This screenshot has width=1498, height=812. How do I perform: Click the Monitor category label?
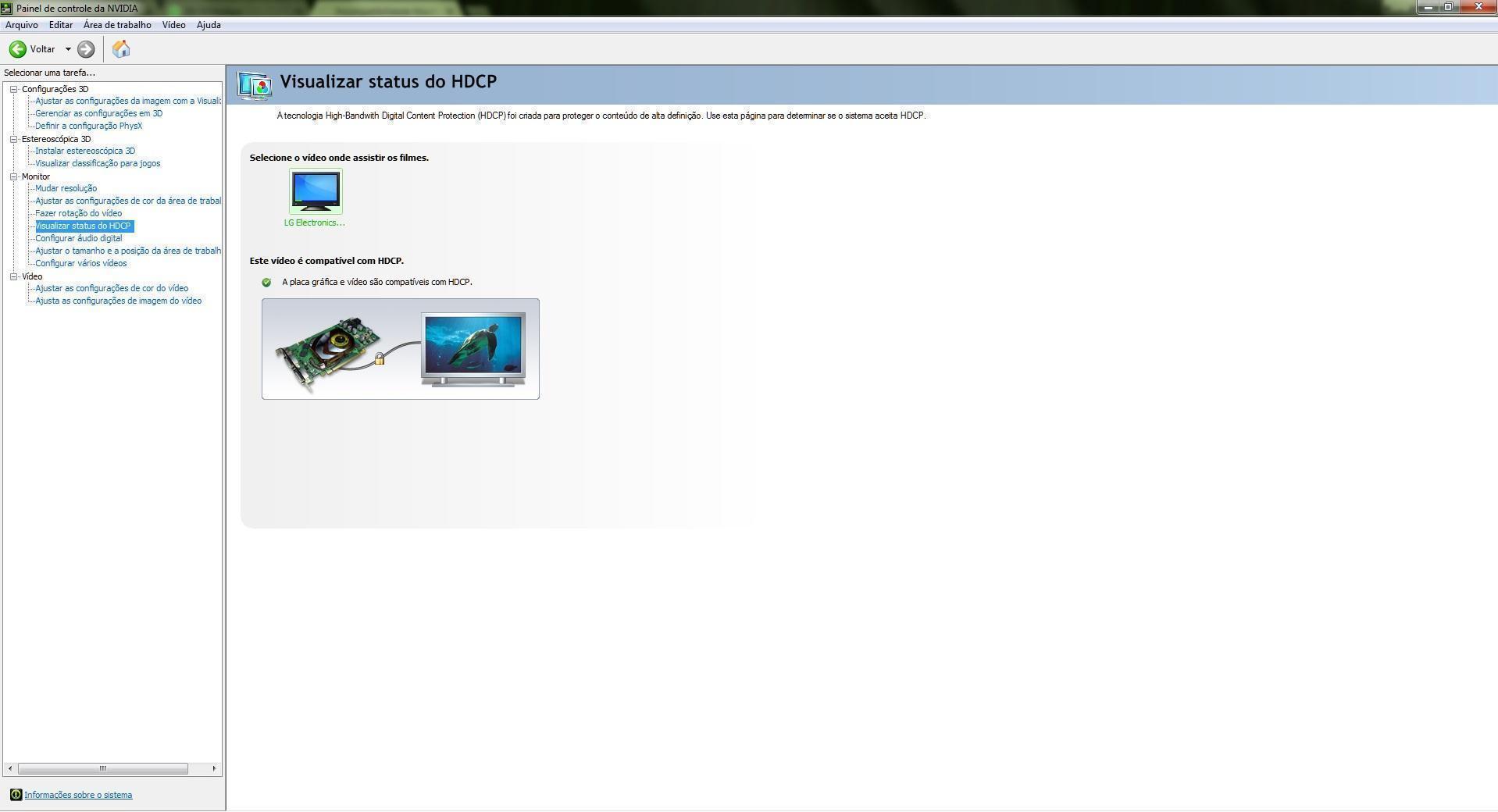[36, 176]
